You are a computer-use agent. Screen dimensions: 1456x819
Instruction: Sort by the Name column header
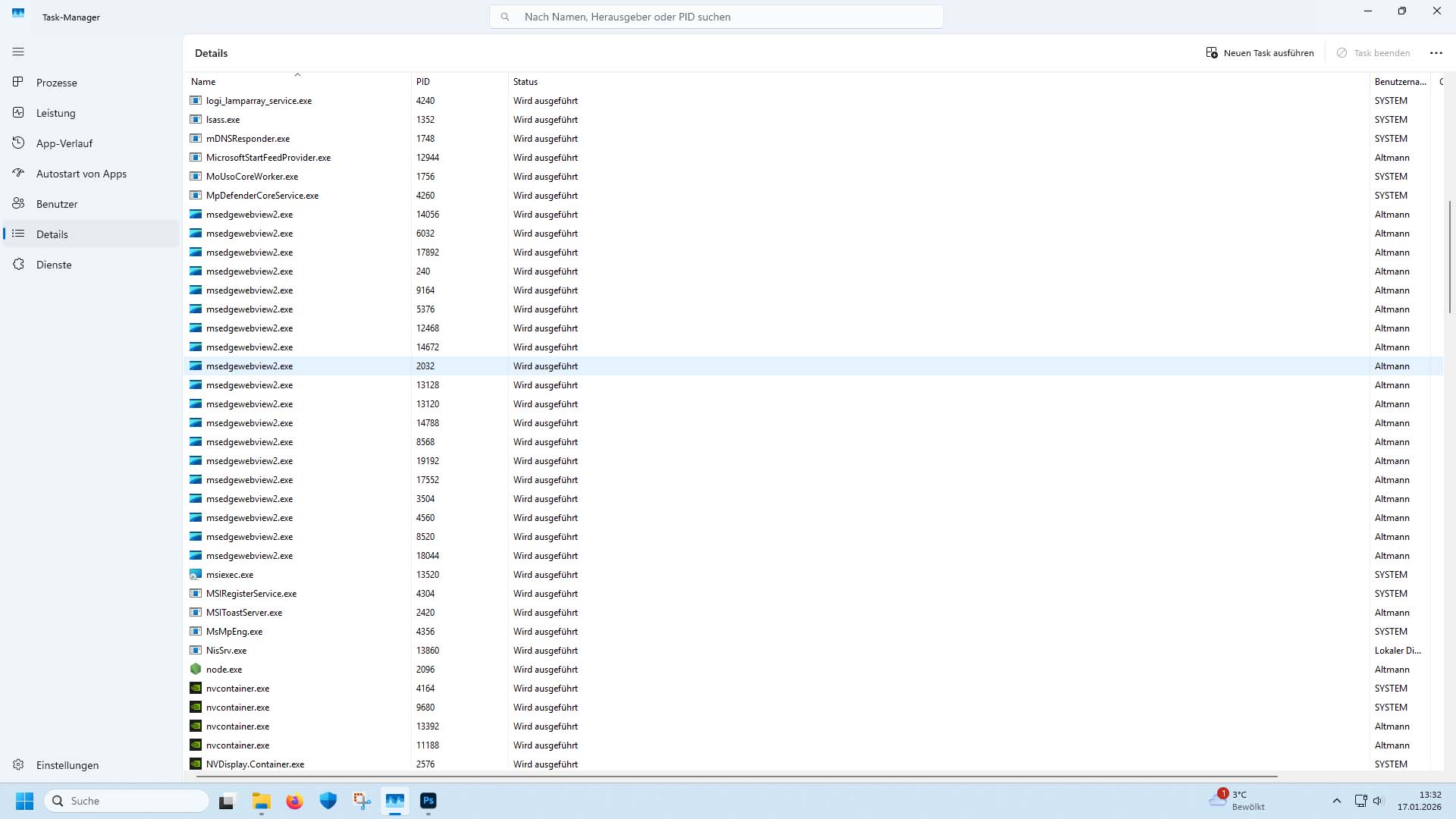(x=203, y=82)
